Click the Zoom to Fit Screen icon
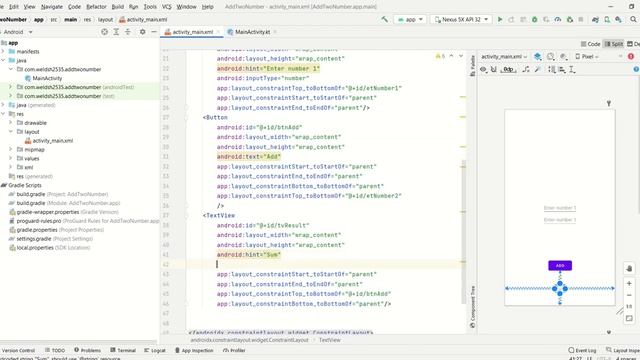Viewport: 640px width, 360px height. point(629,318)
